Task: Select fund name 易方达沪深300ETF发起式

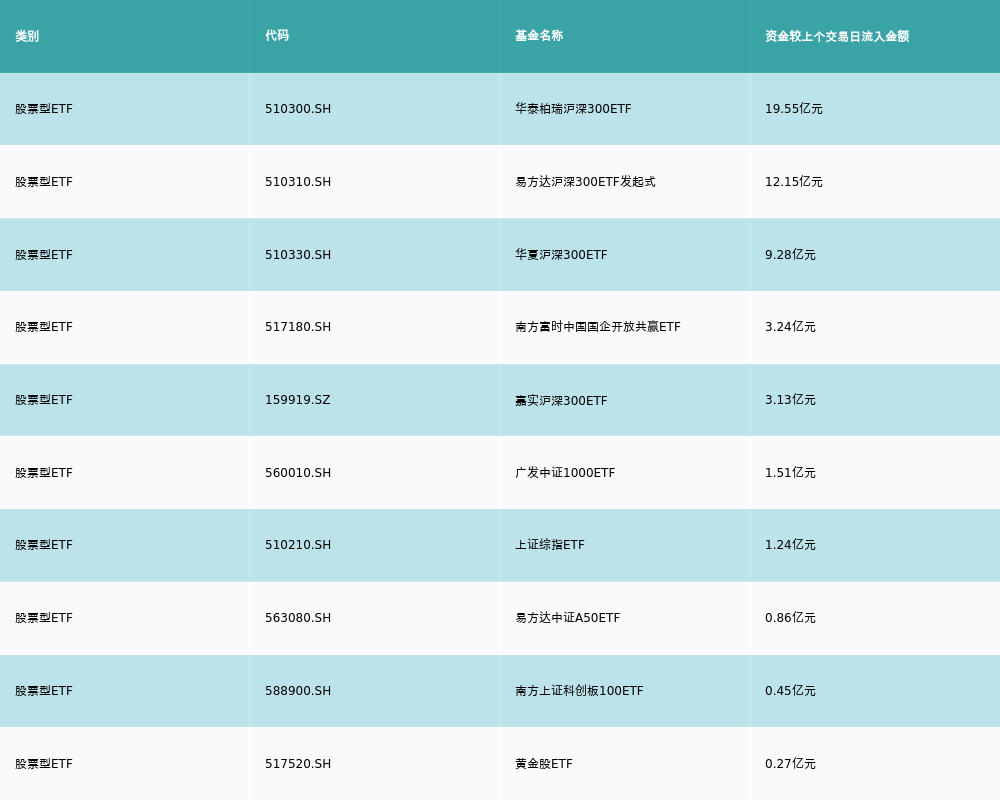Action: 585,182
